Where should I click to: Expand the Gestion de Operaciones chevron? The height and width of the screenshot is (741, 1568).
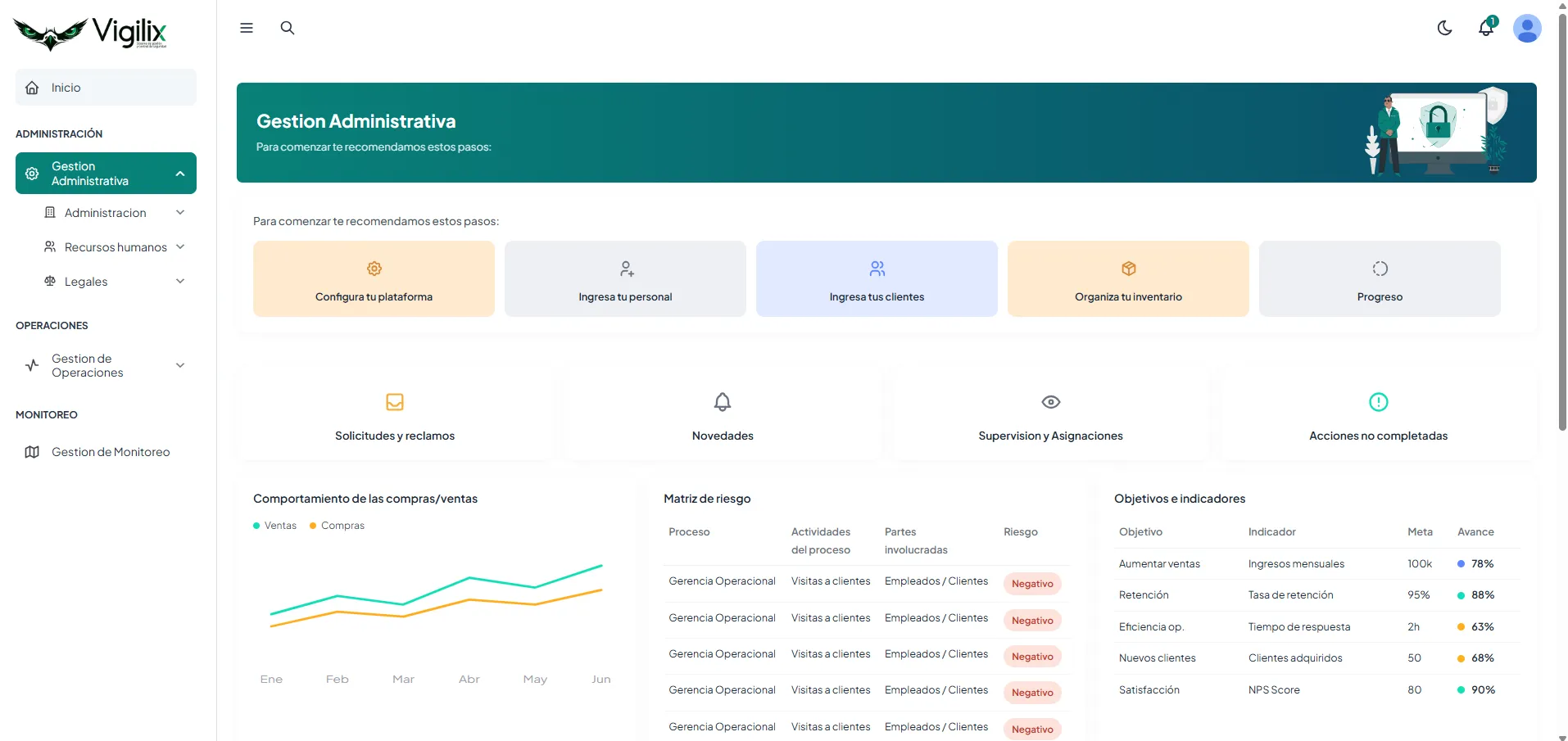(180, 366)
